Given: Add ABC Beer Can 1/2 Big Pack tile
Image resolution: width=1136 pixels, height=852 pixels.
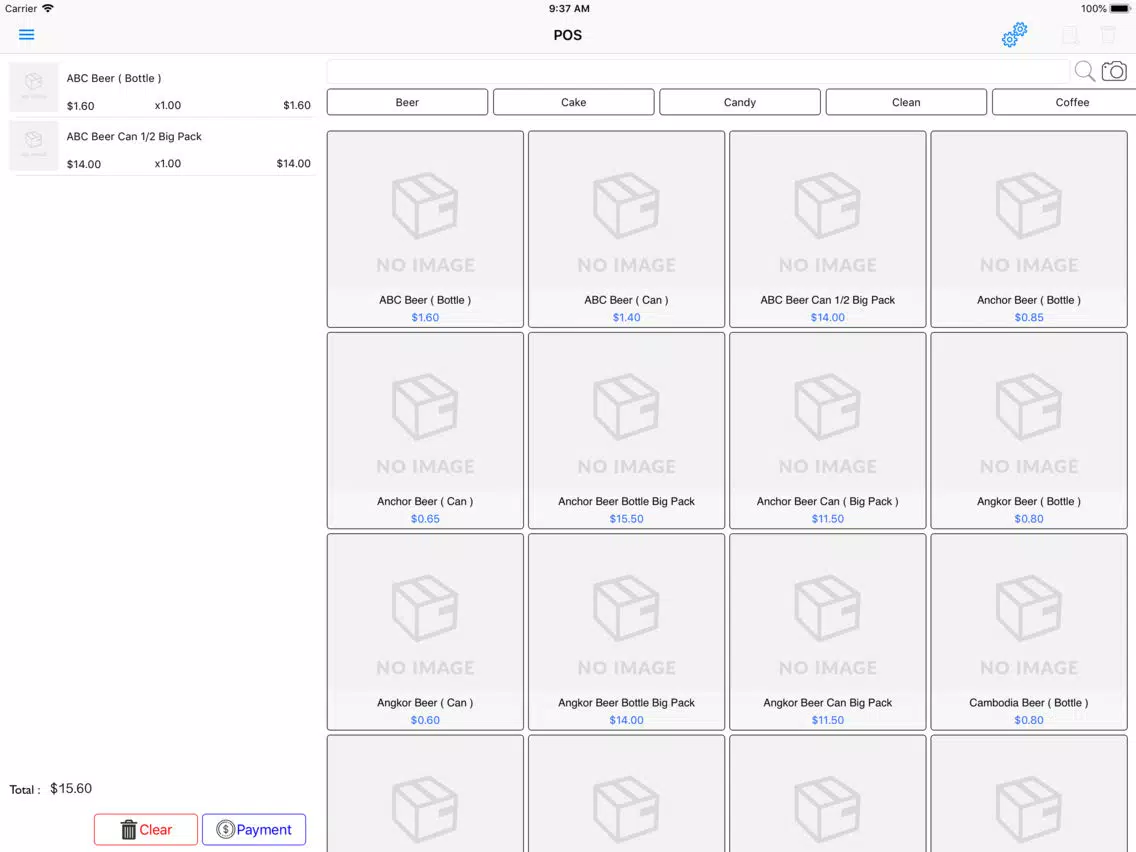Looking at the screenshot, I should [x=827, y=229].
